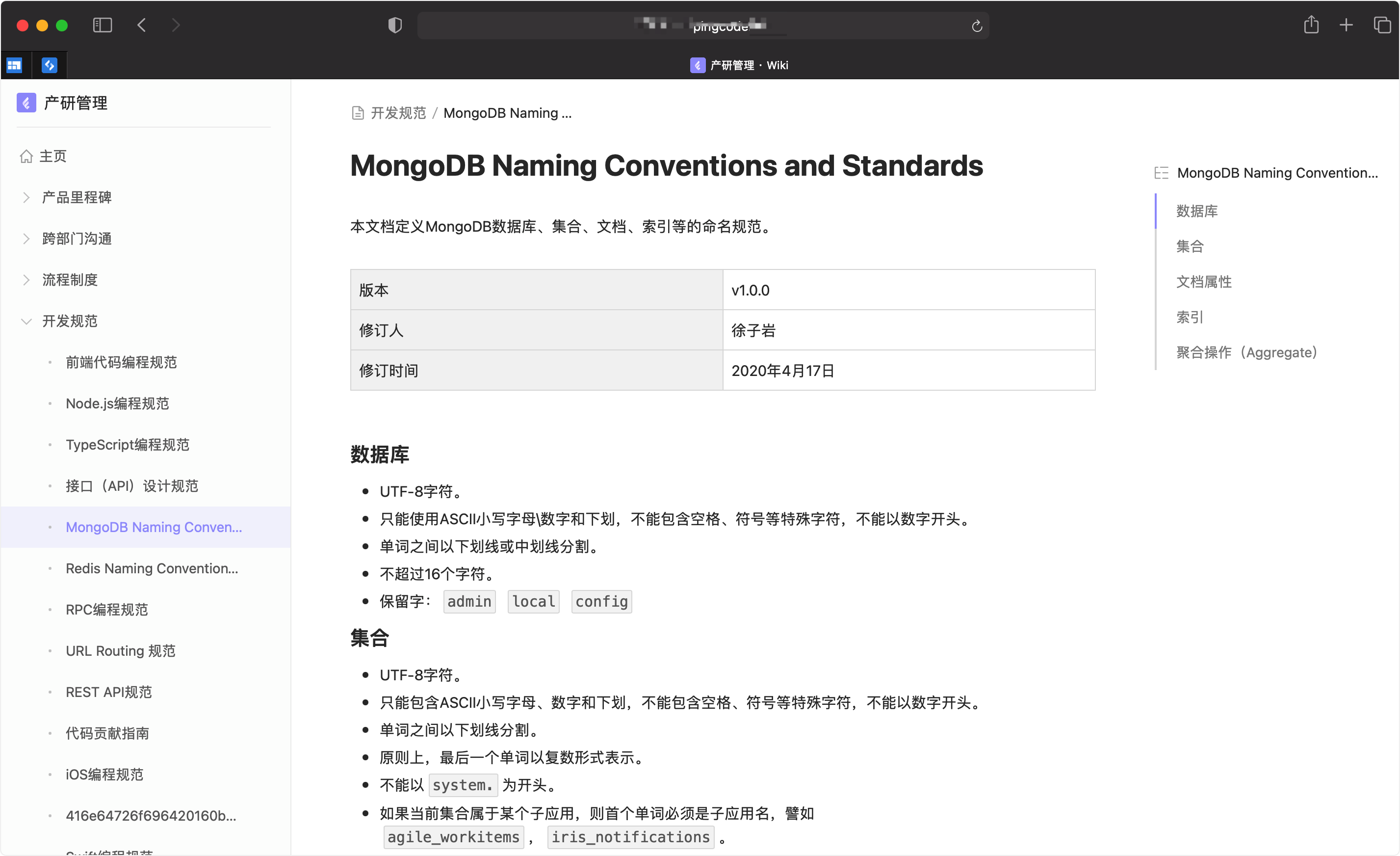Click the iris_notifications code tag

pyautogui.click(x=631, y=837)
